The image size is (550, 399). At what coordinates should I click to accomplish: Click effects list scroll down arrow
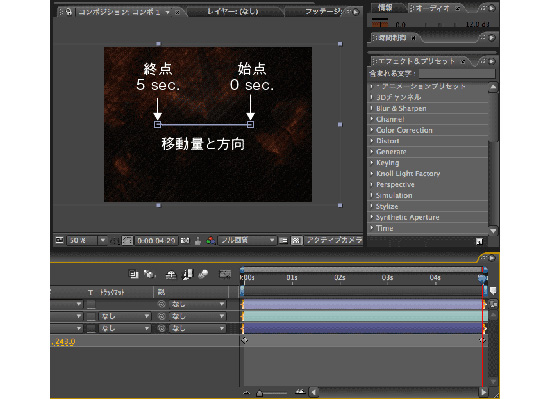pyautogui.click(x=493, y=231)
